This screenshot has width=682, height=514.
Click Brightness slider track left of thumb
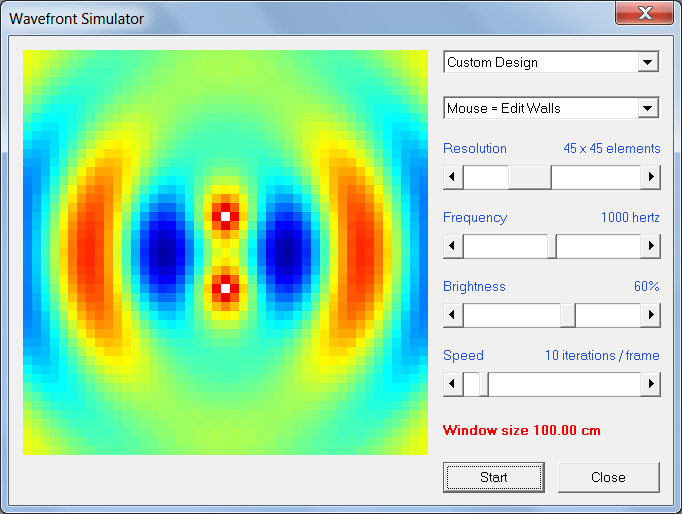512,315
